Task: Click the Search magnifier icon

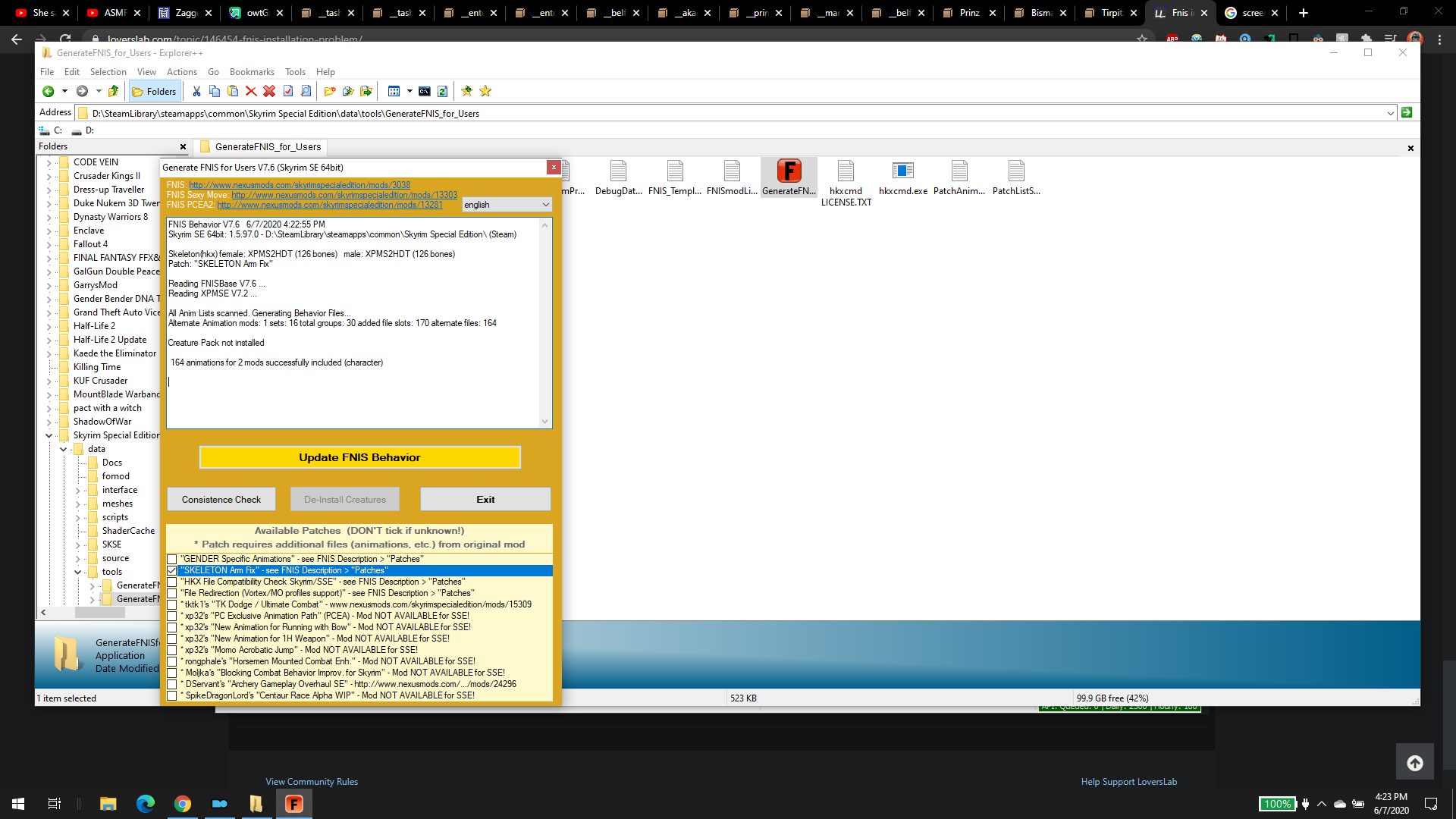Action: coord(306,92)
